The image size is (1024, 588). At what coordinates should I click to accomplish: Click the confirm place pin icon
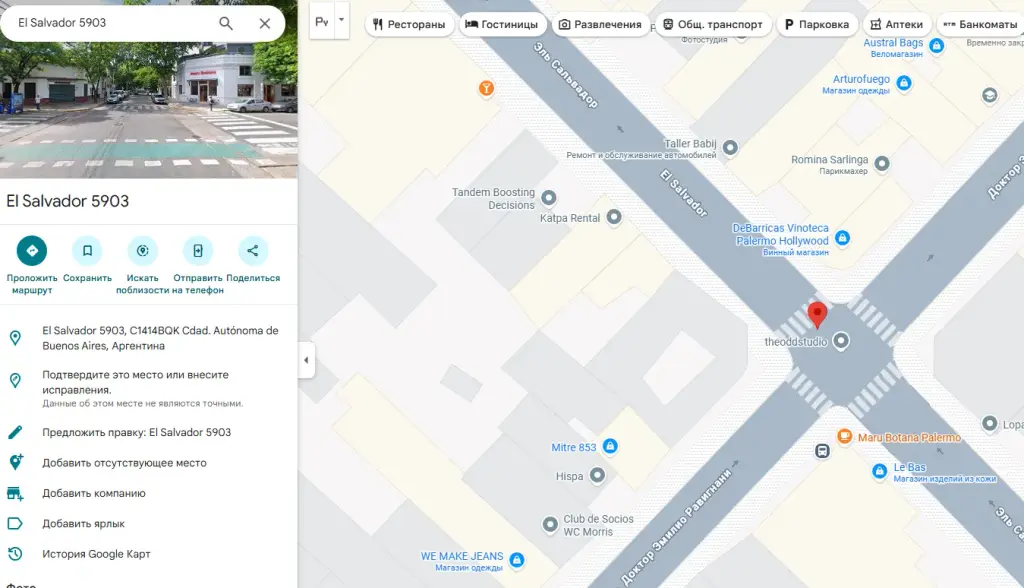coord(15,380)
